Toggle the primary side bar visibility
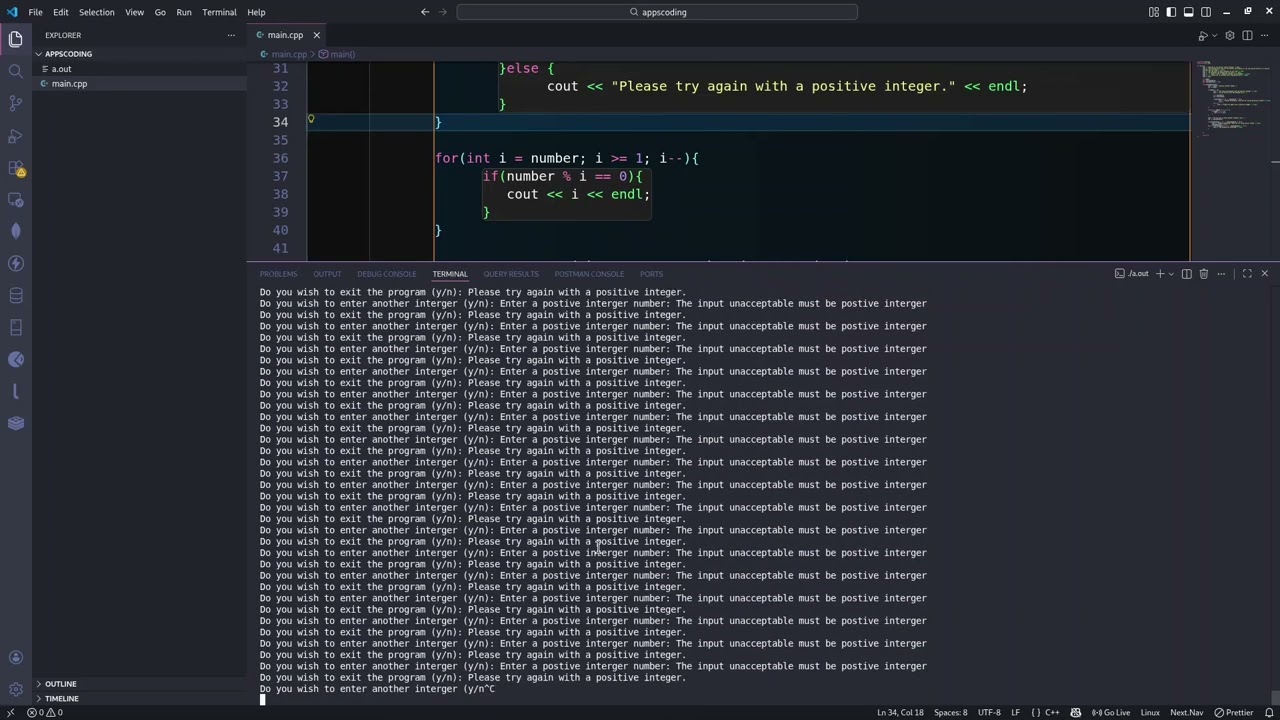 (x=1171, y=12)
